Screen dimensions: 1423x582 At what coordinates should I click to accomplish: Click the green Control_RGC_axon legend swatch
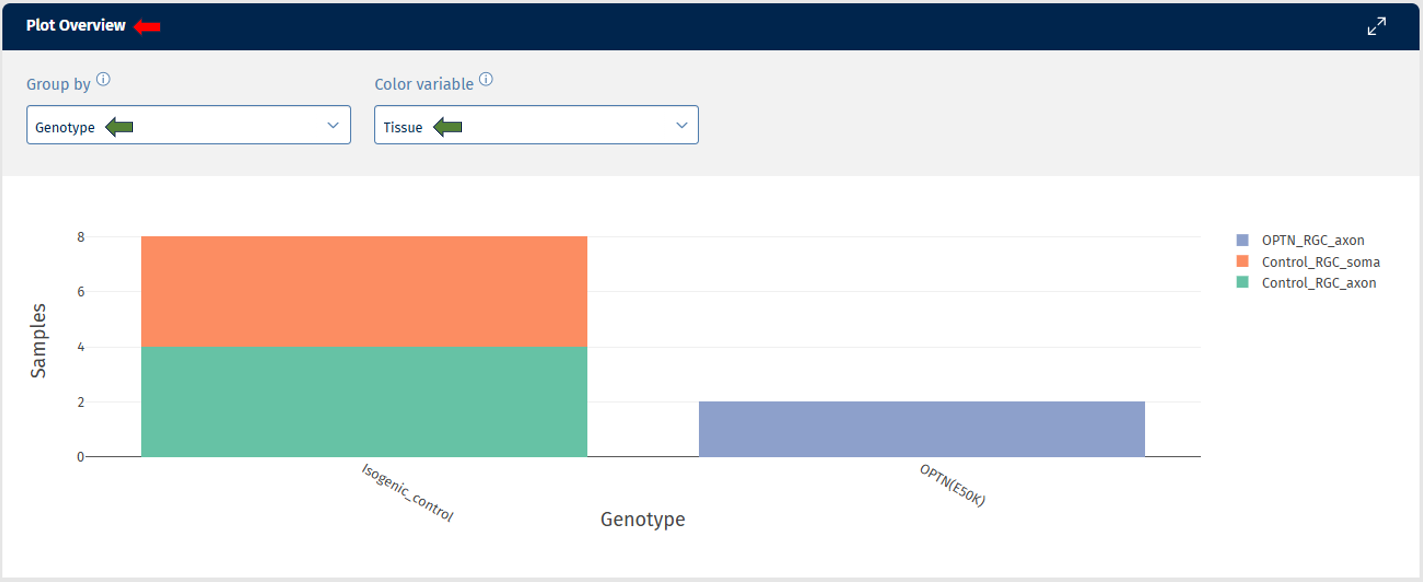click(1243, 283)
